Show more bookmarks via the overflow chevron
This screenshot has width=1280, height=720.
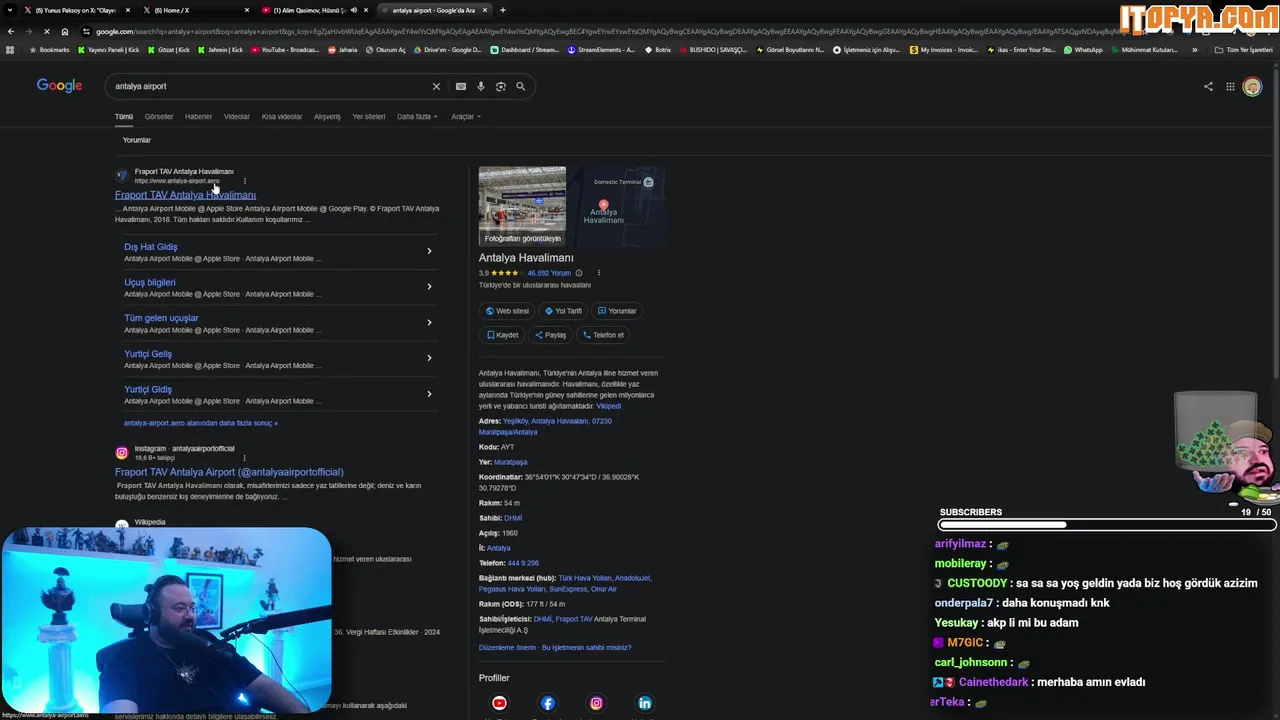(x=1194, y=50)
